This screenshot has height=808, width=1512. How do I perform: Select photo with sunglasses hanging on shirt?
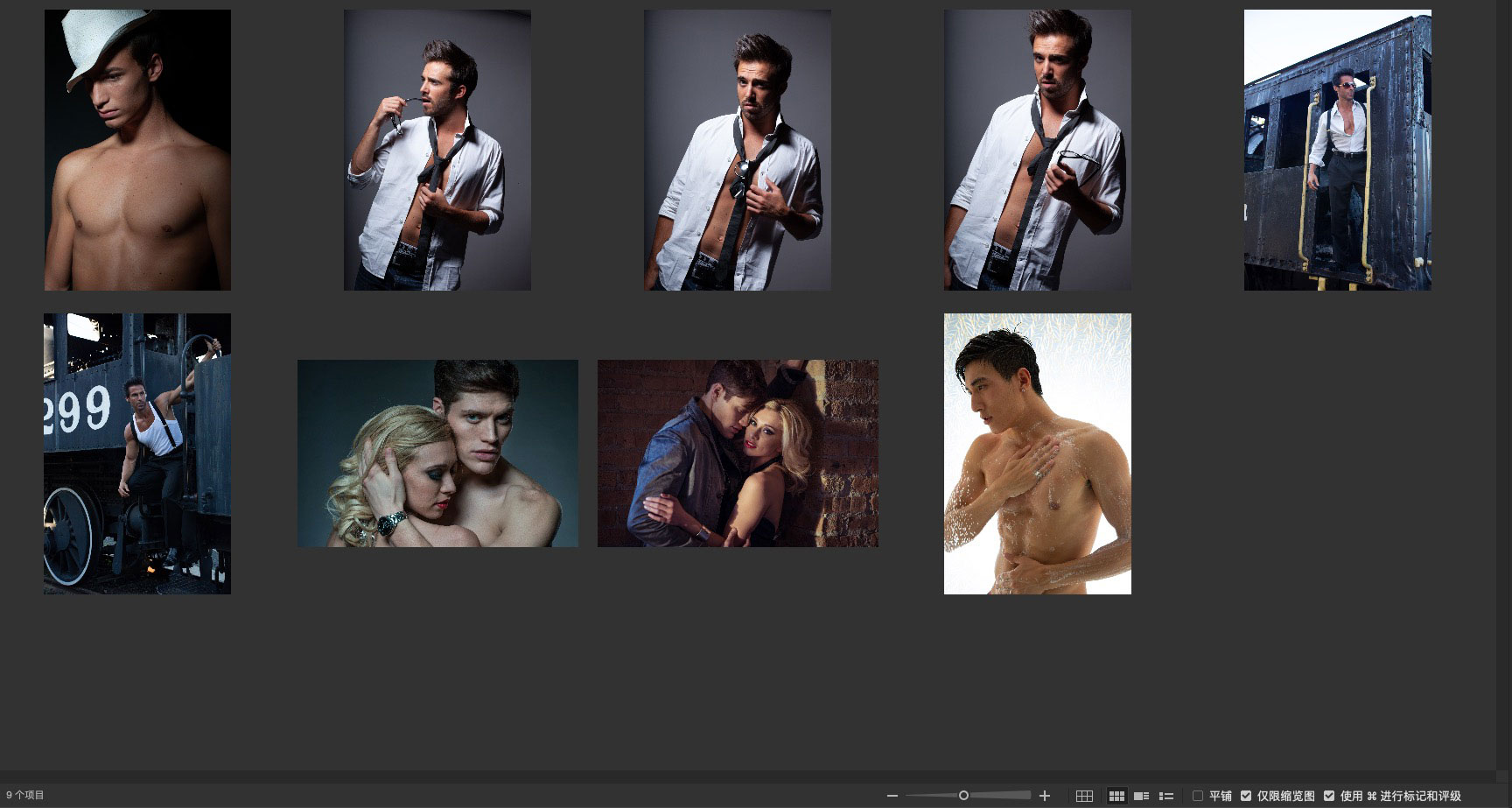pos(738,150)
